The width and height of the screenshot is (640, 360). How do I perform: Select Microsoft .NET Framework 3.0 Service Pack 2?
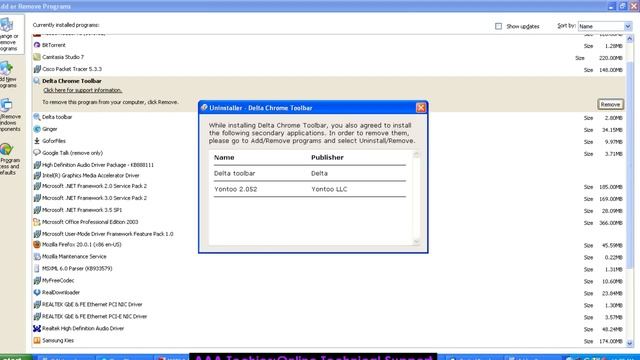(x=94, y=198)
